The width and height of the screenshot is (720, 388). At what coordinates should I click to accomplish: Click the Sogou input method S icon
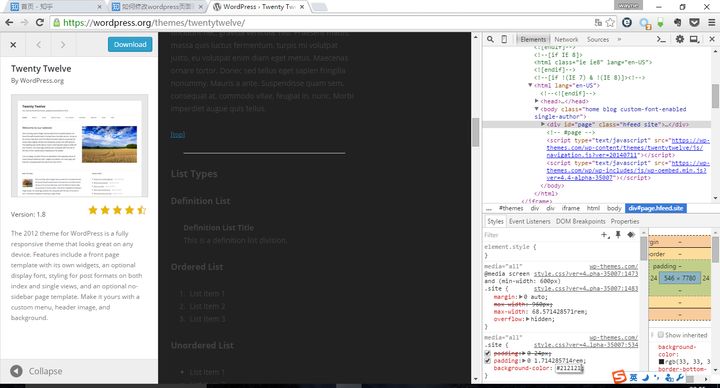(619, 377)
